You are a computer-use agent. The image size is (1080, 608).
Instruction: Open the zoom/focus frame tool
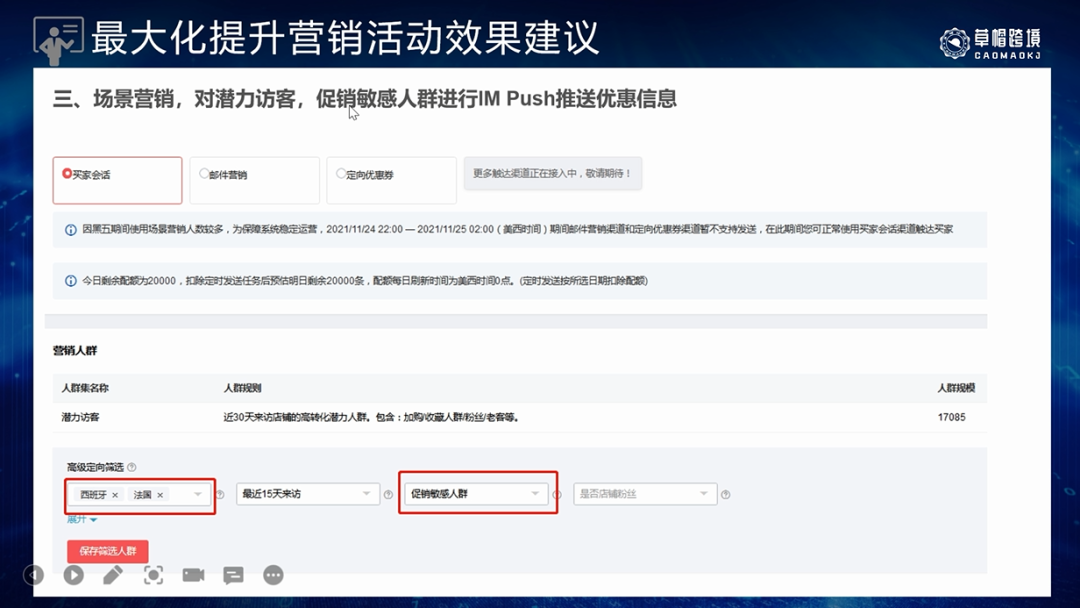point(153,575)
